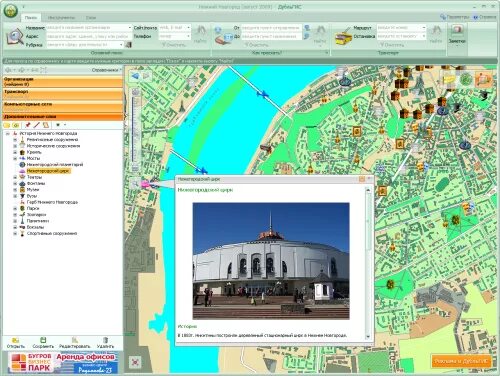Click the Параметры link at top right
Image resolution: width=500 pixels, height=376 pixels.
point(454,17)
